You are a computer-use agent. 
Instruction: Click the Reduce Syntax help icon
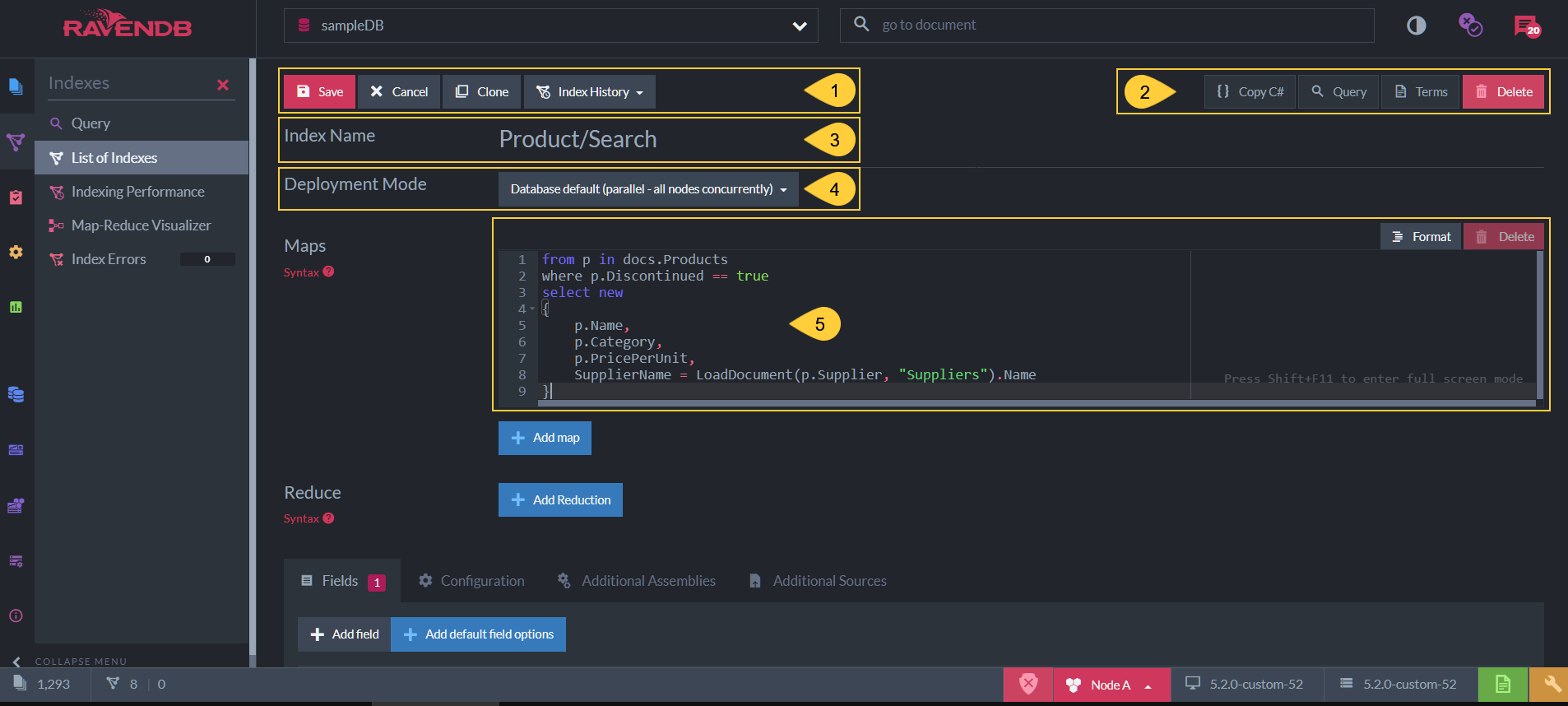tap(328, 518)
